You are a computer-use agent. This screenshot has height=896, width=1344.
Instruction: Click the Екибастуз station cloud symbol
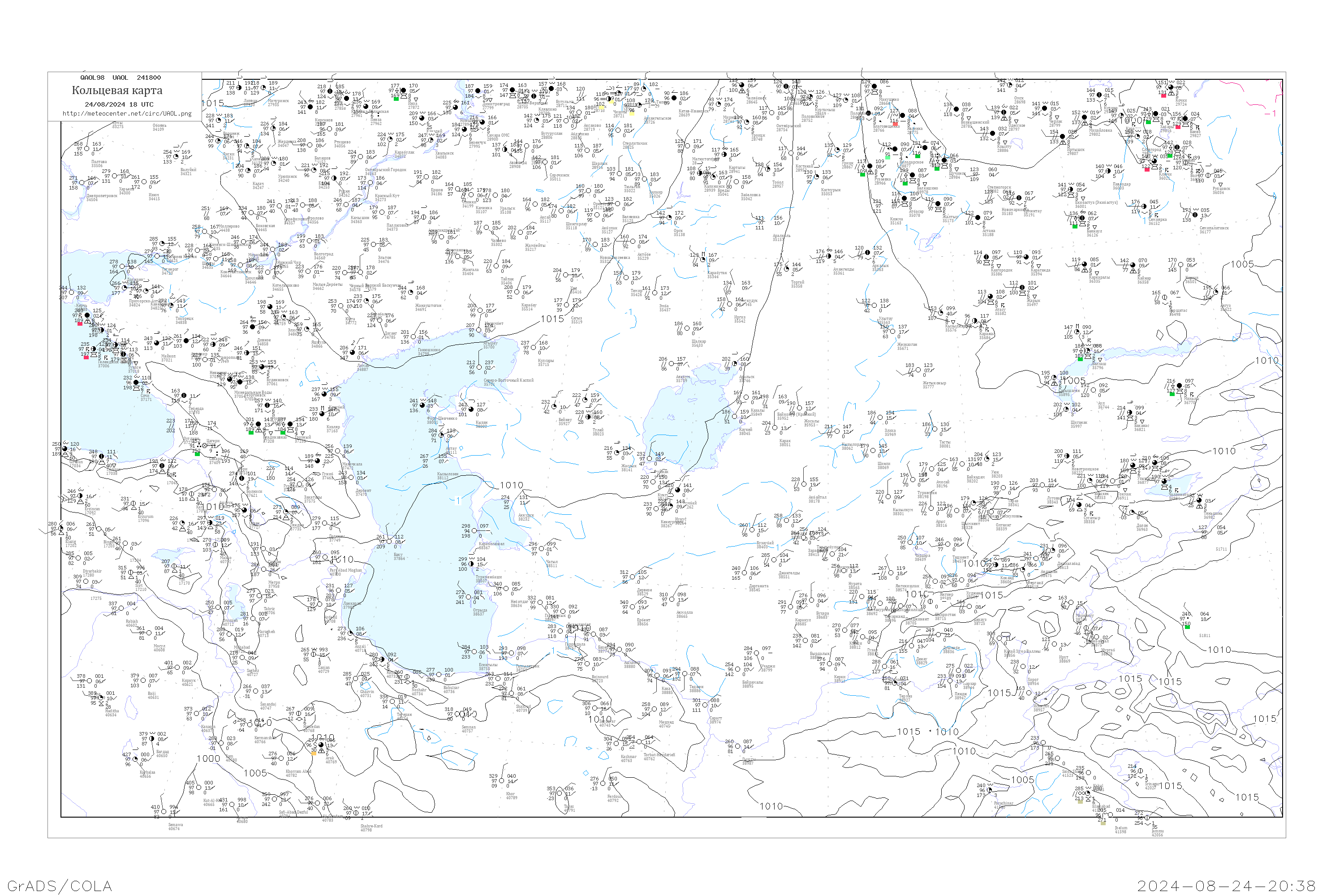1071,190
